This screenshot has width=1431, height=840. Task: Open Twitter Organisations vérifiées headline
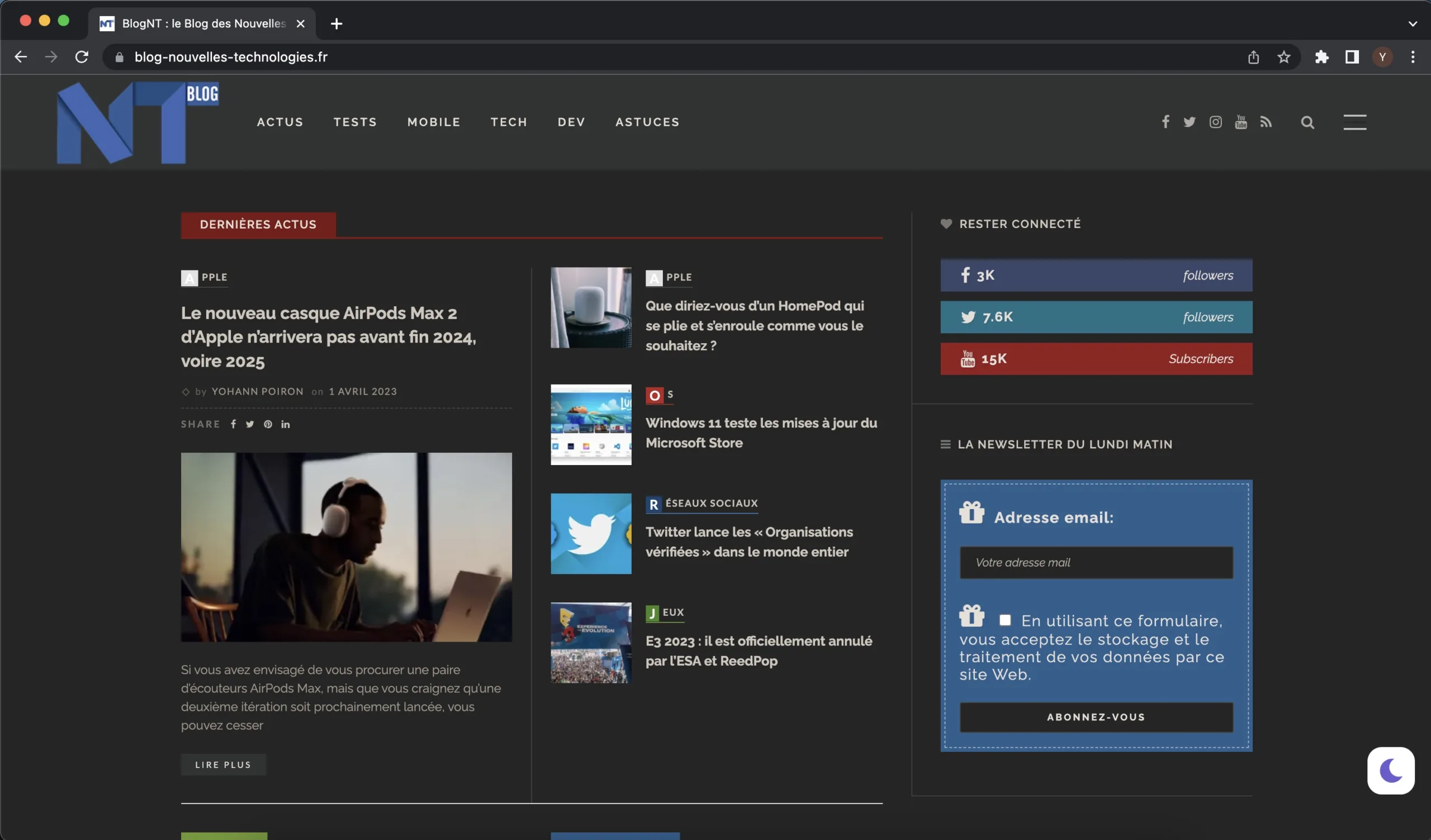[x=749, y=542]
